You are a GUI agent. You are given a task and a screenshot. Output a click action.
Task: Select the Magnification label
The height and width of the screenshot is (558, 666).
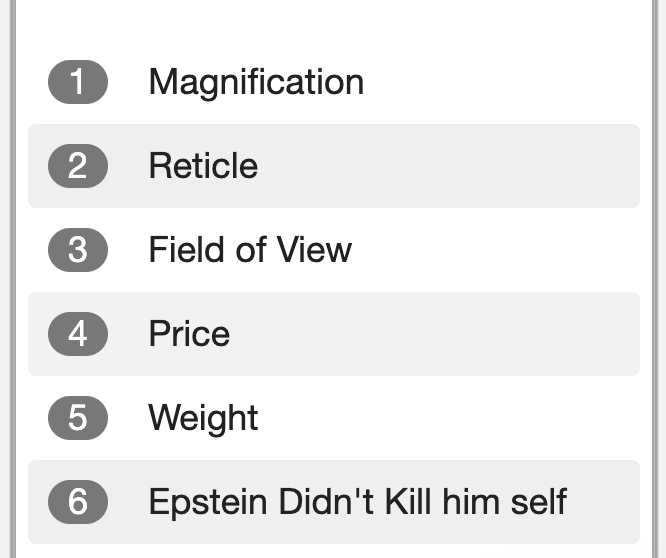coord(256,83)
